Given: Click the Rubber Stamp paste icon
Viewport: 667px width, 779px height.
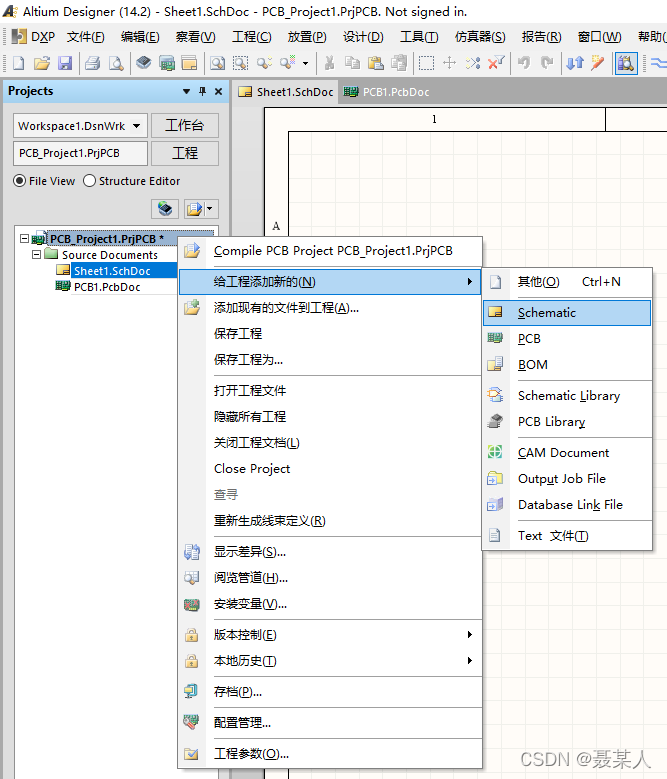Looking at the screenshot, I should click(399, 63).
